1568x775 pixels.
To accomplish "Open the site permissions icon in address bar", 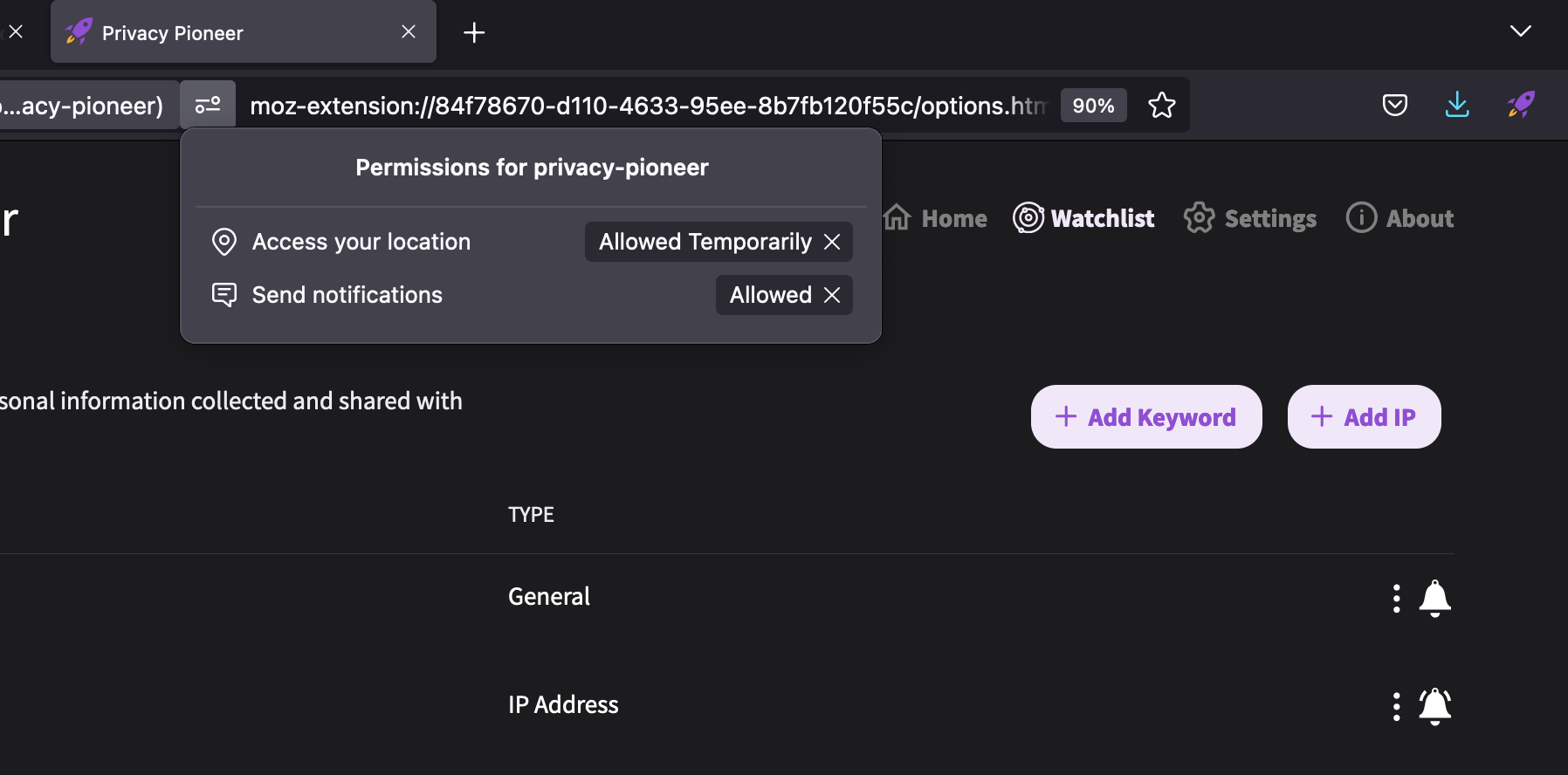I will (x=209, y=105).
